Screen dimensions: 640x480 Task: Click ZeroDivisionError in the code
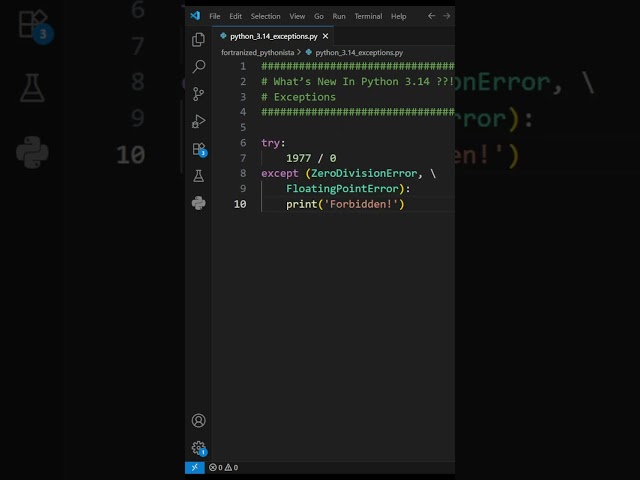point(364,173)
